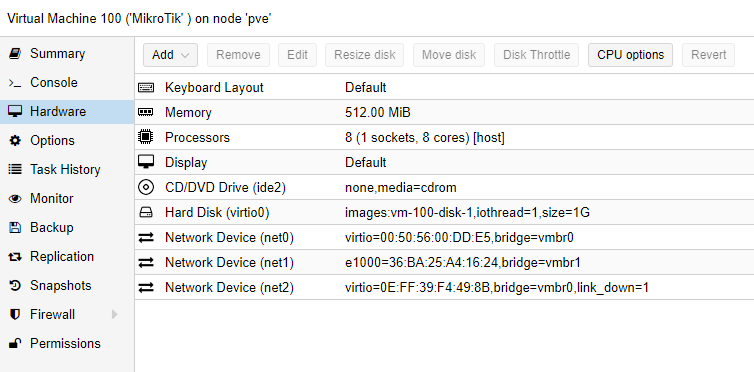Image resolution: width=754 pixels, height=372 pixels.
Task: Click the Console terminal prompt icon
Action: coord(15,83)
